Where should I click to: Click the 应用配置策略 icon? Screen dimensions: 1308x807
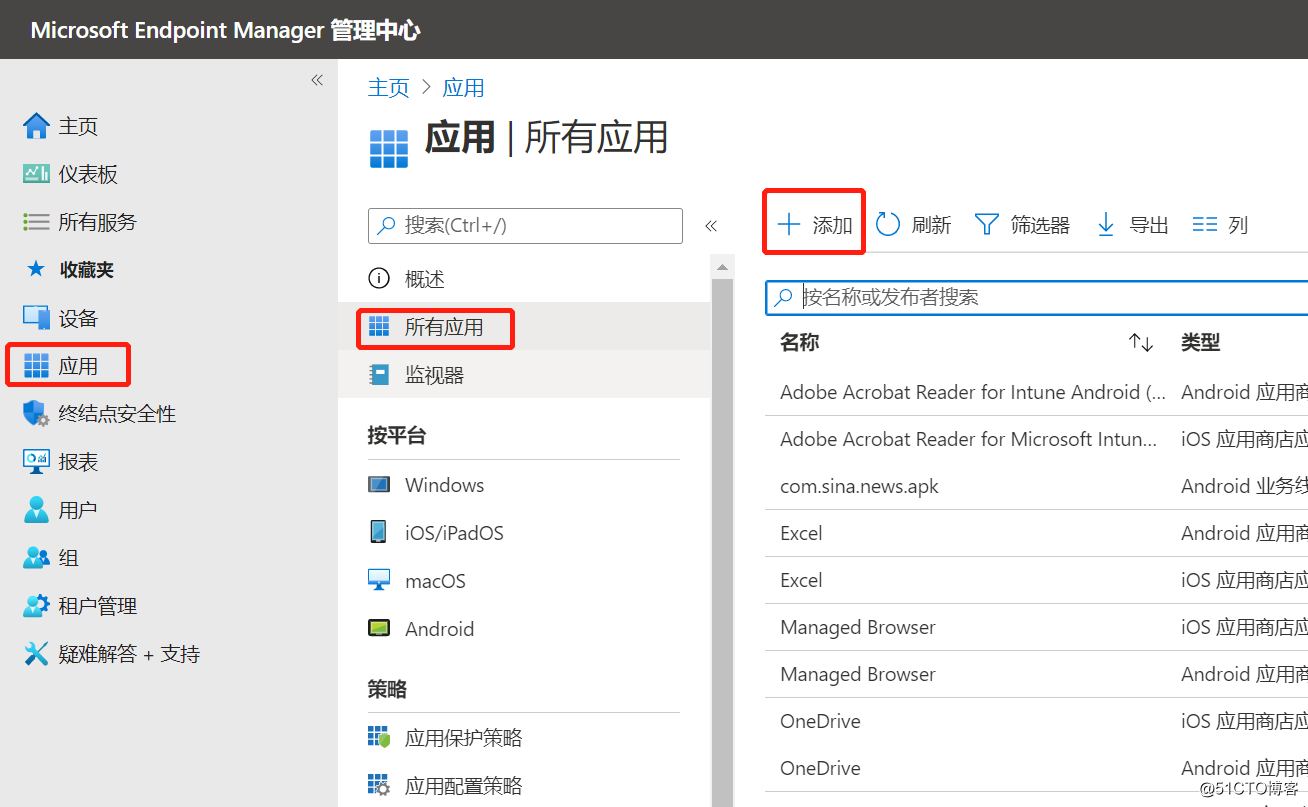pyautogui.click(x=379, y=786)
